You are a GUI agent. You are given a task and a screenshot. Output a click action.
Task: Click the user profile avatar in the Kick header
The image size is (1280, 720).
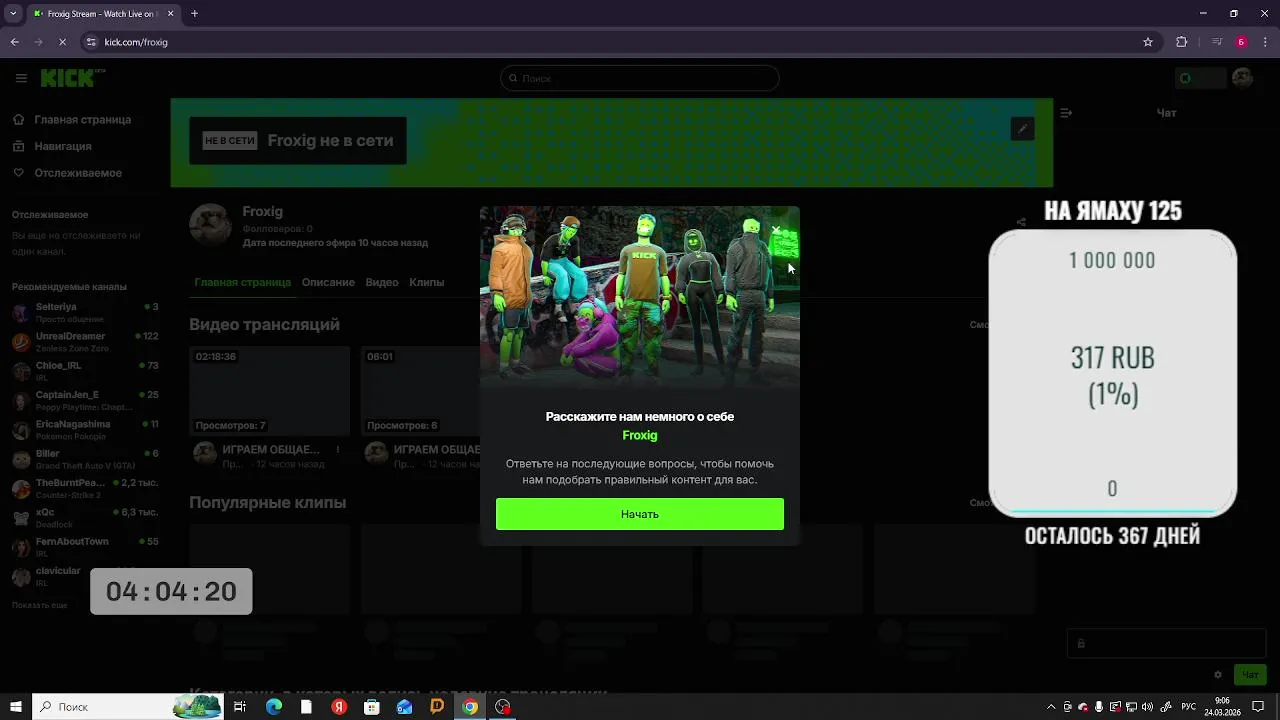1242,78
